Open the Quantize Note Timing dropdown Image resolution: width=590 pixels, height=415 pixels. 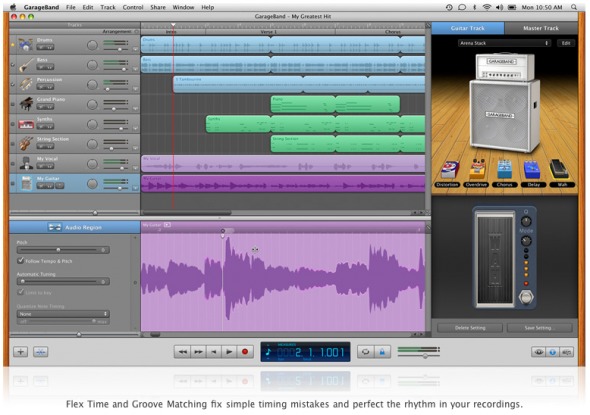click(63, 314)
